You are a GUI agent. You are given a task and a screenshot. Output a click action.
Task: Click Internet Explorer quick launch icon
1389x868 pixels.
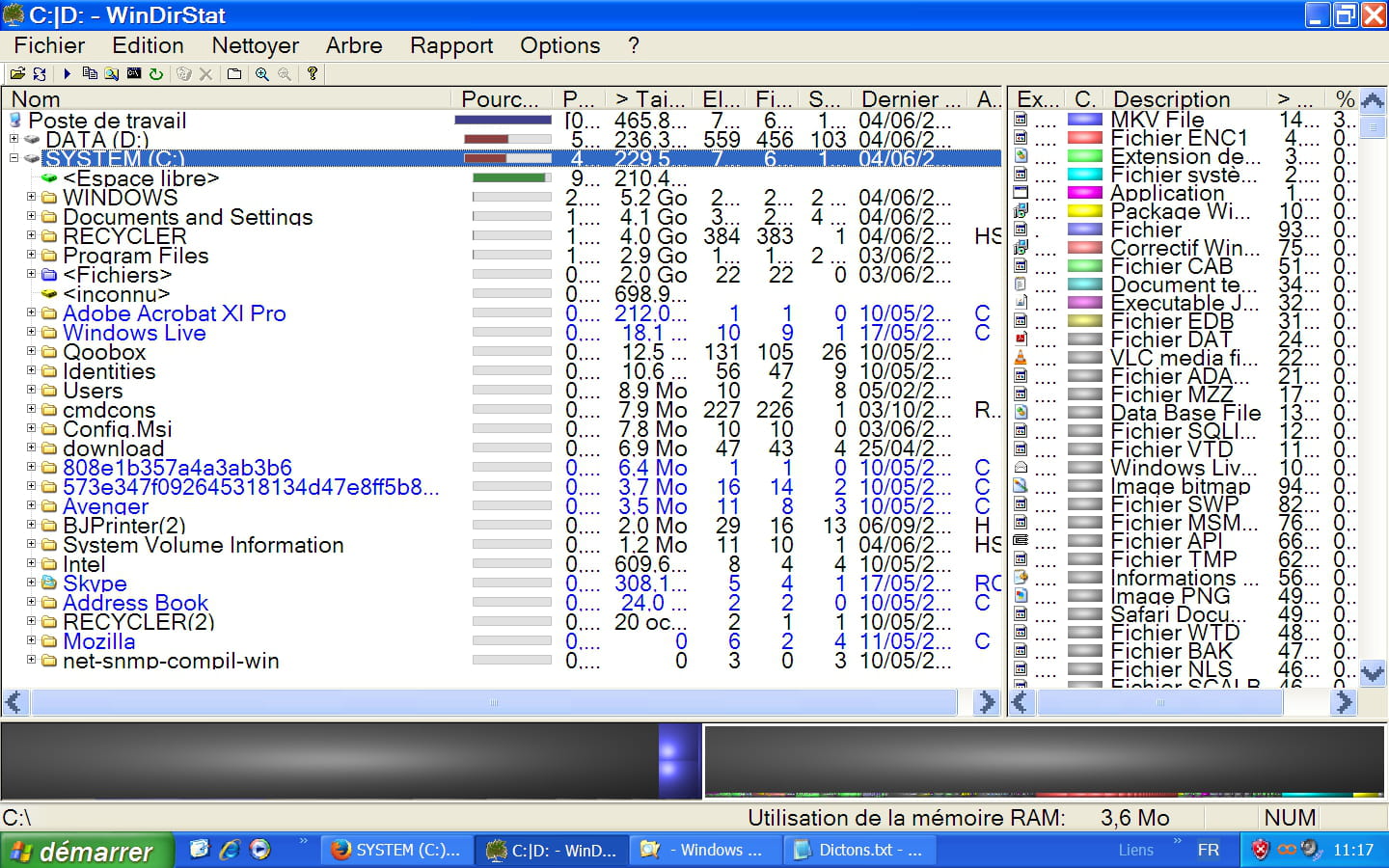tap(230, 850)
